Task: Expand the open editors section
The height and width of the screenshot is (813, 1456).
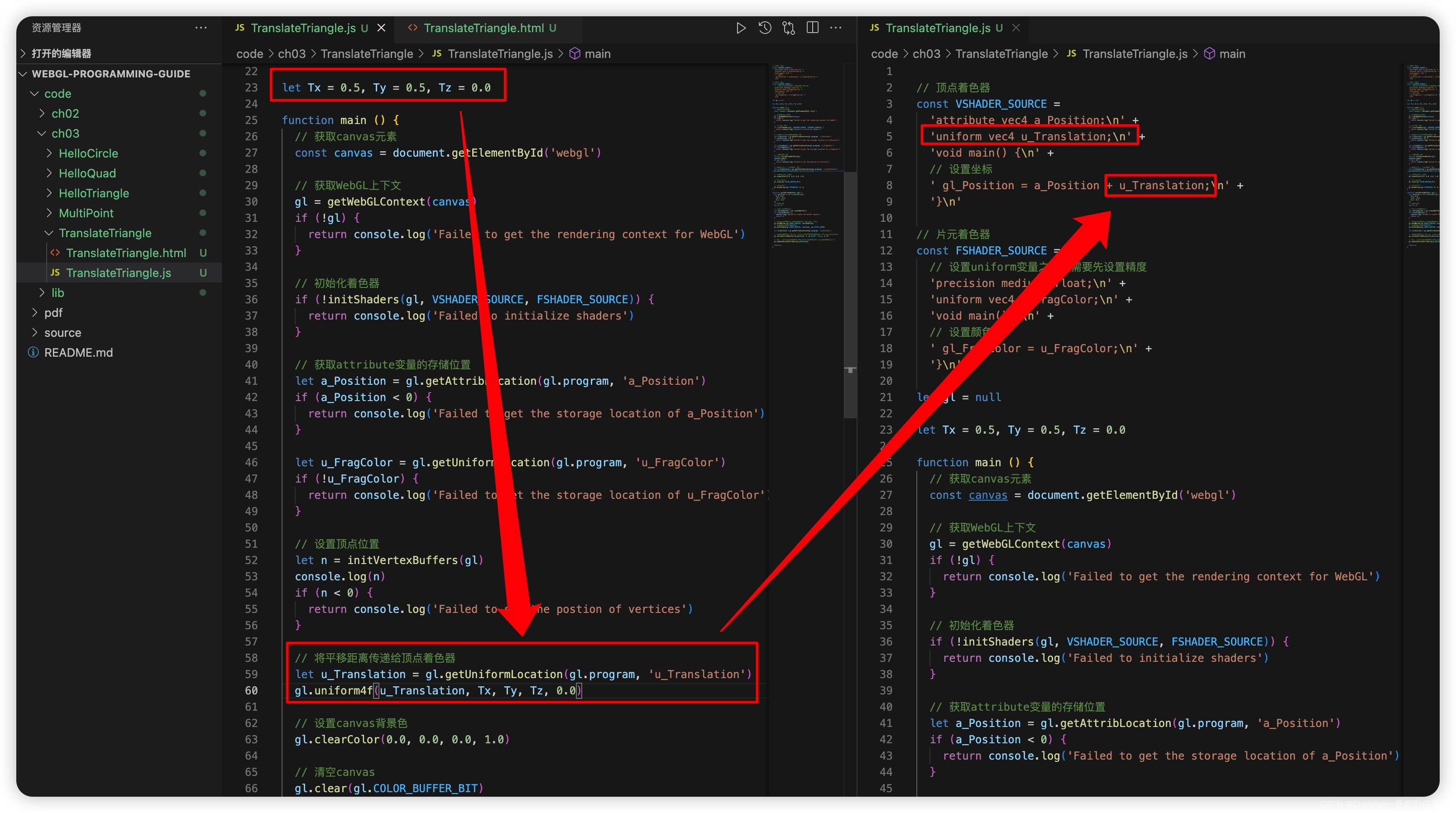Action: pos(61,54)
